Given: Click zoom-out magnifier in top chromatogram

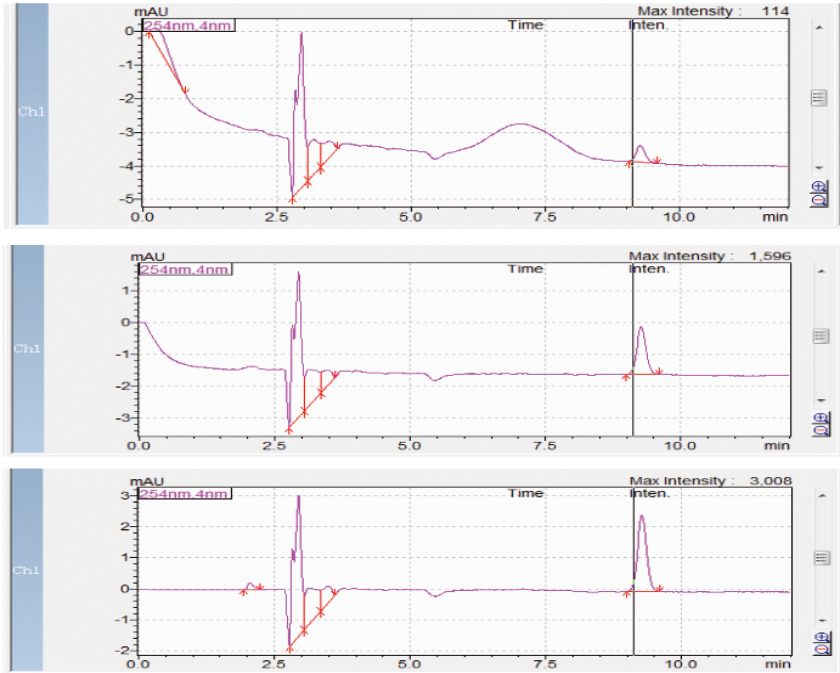Looking at the screenshot, I should [820, 200].
